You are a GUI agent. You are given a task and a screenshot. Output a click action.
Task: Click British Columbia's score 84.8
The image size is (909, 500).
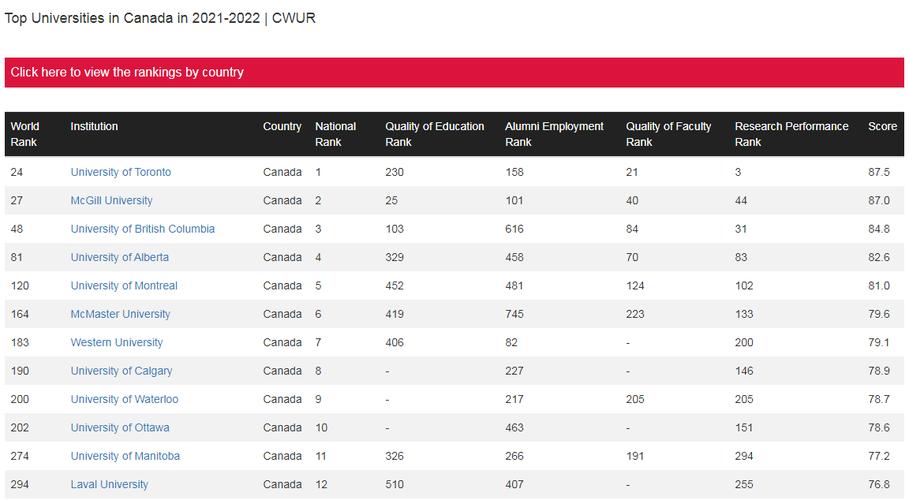[879, 229]
